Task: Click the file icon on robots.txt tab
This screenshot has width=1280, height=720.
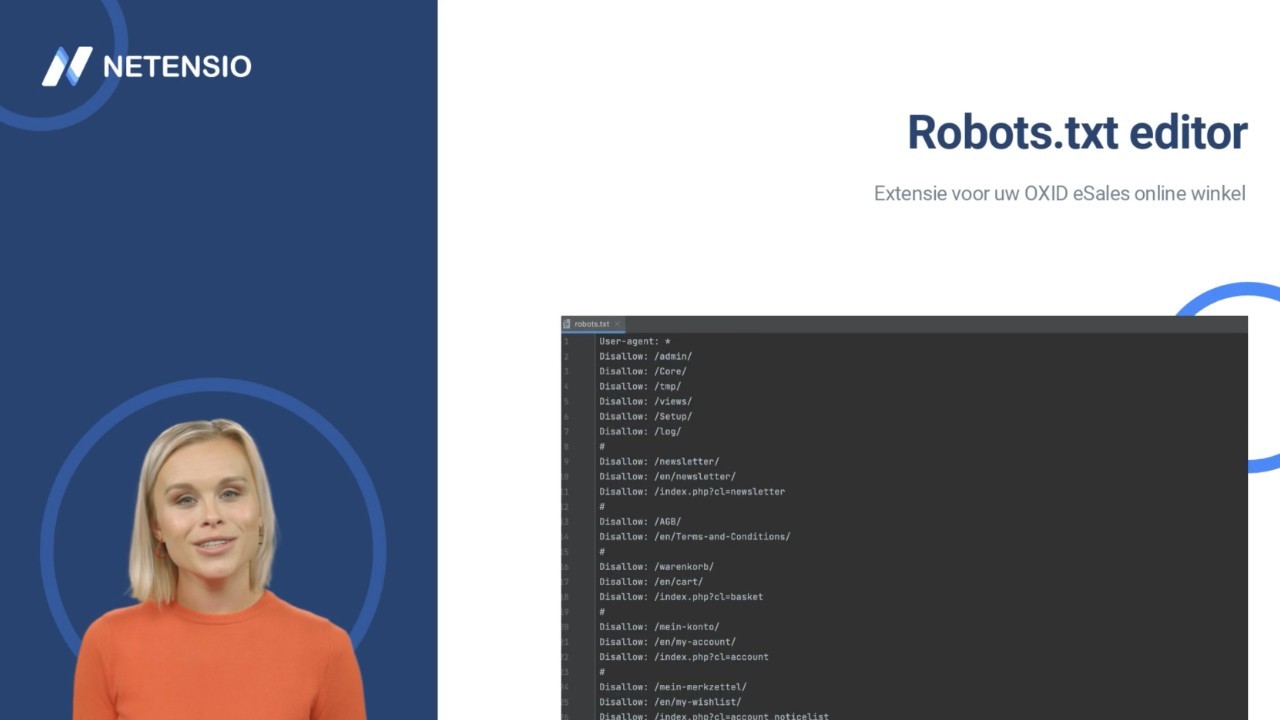Action: 567,324
